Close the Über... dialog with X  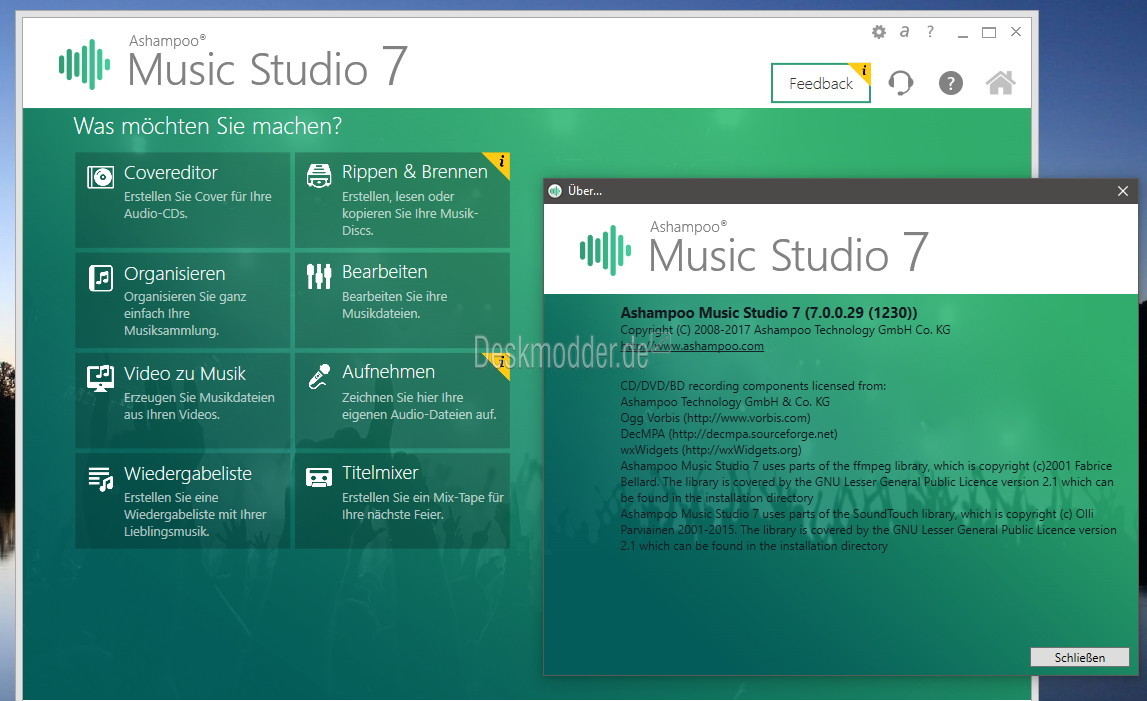pyautogui.click(x=1123, y=191)
